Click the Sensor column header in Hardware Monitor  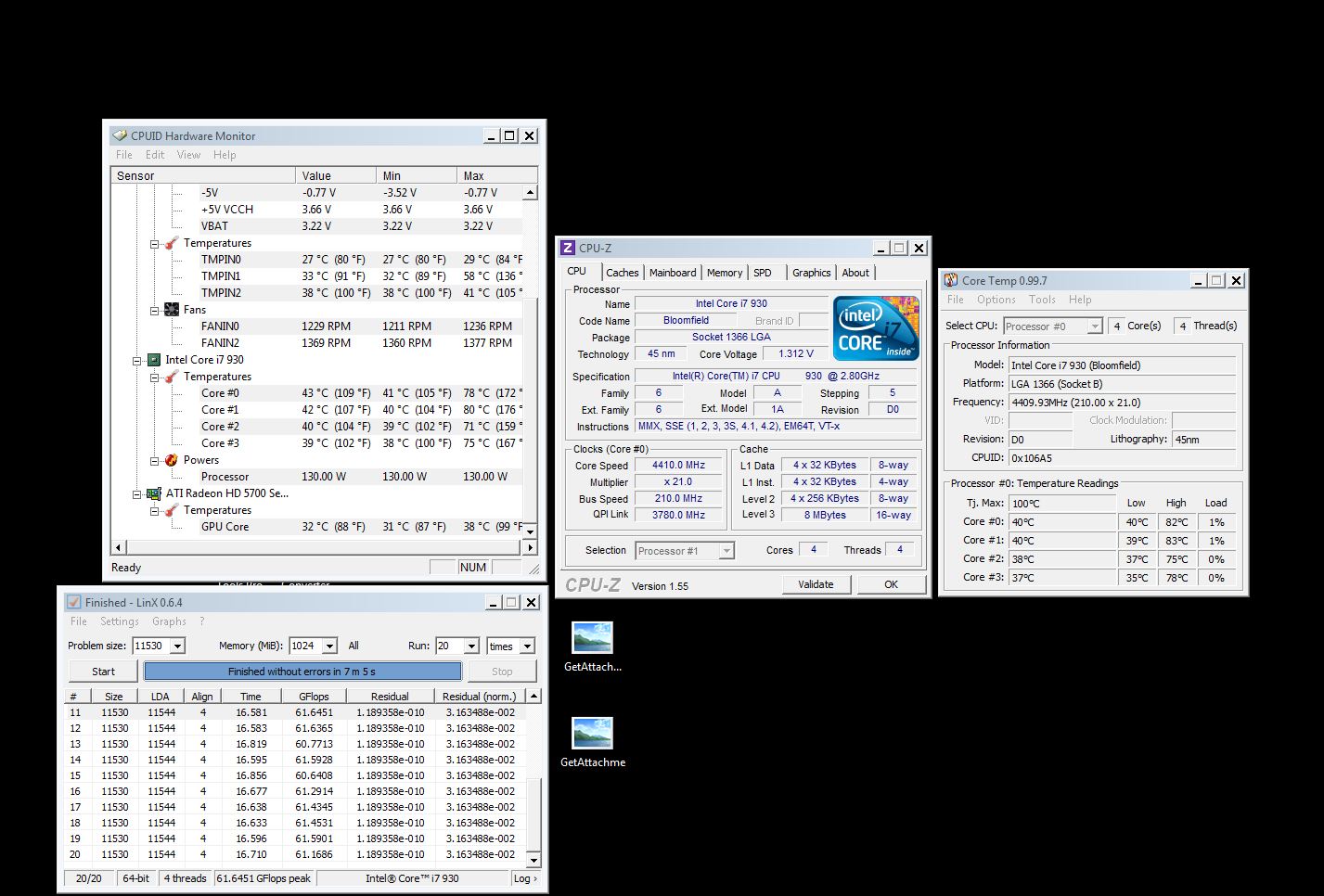click(204, 175)
